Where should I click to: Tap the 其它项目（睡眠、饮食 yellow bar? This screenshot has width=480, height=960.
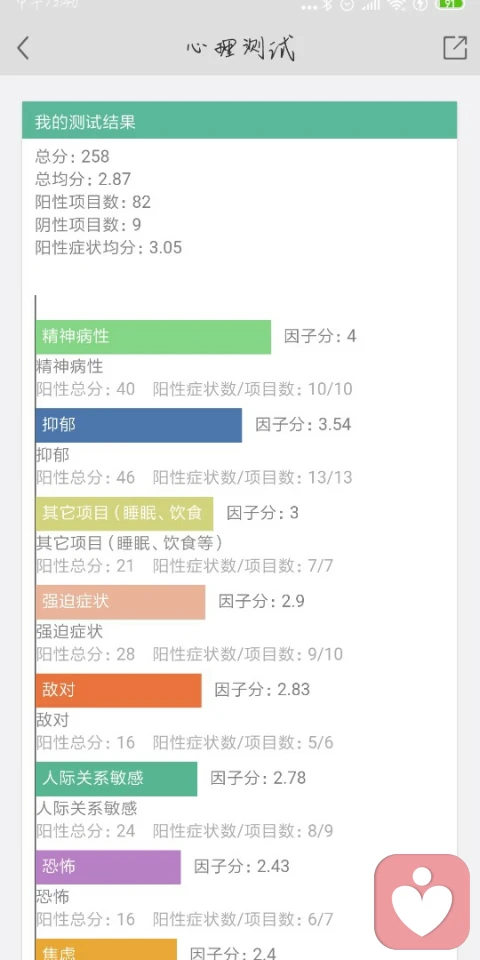[124, 513]
